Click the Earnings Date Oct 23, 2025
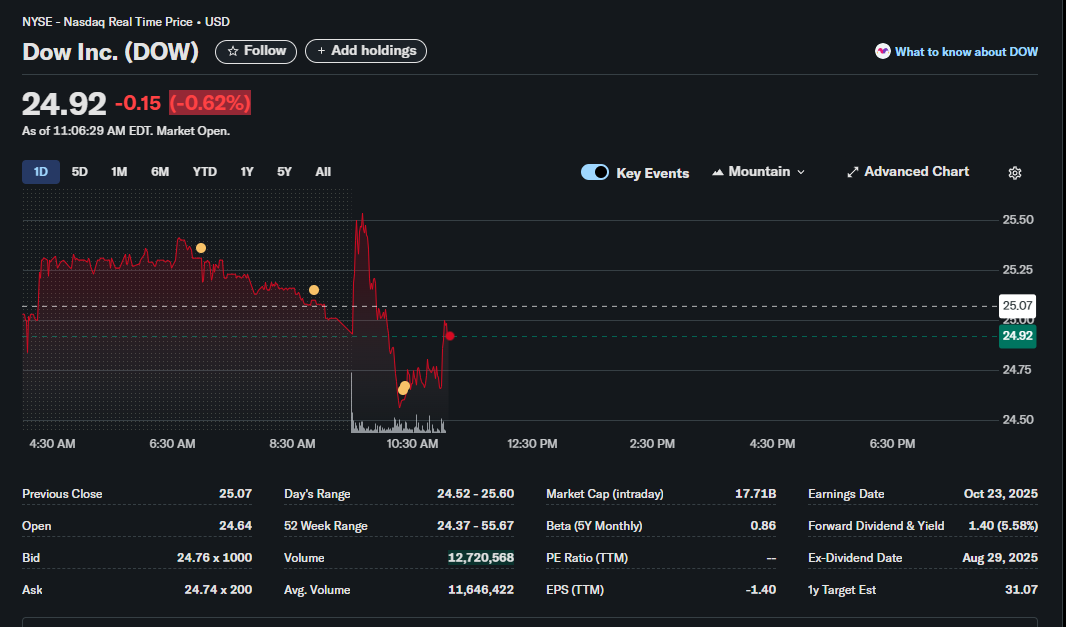This screenshot has width=1066, height=627. pos(1001,494)
